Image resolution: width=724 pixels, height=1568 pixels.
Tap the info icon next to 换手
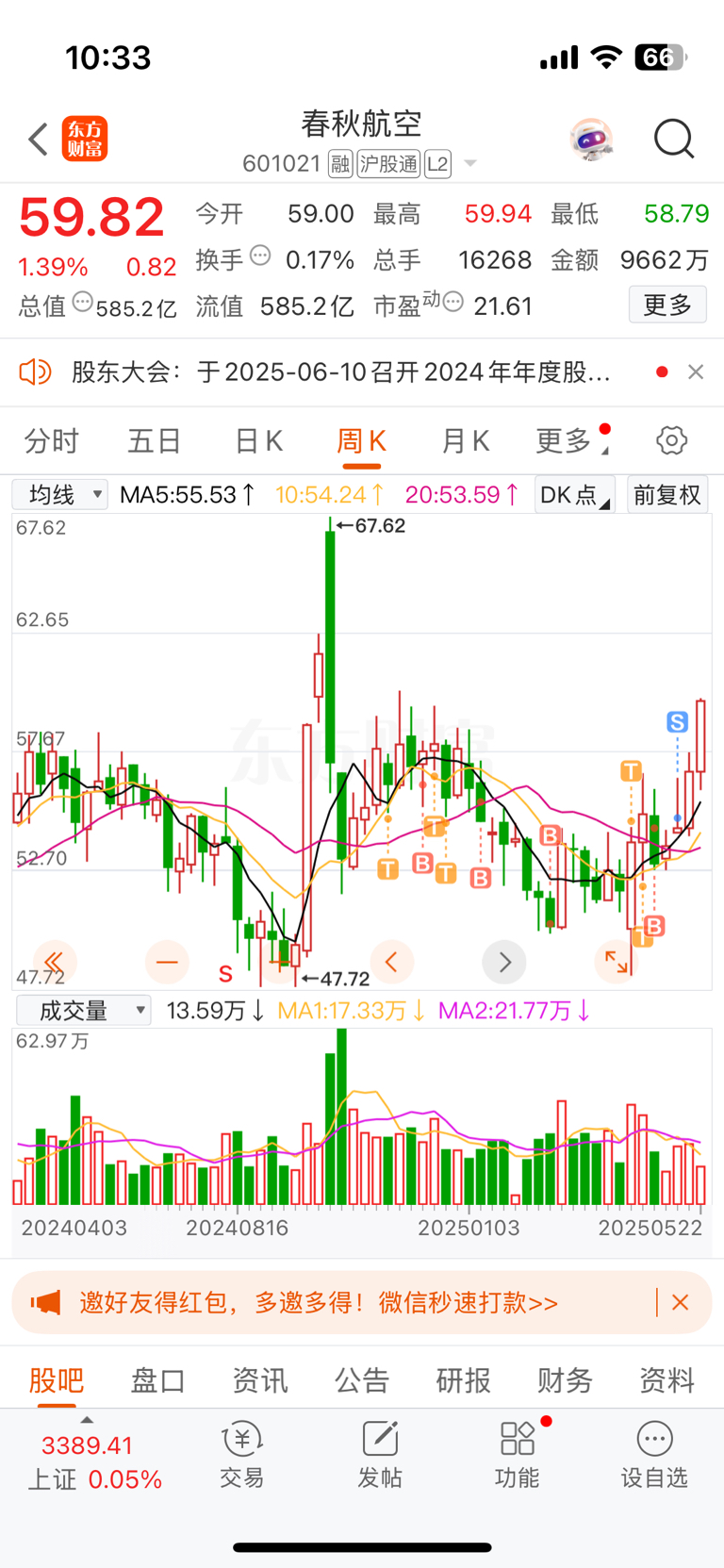pyautogui.click(x=261, y=256)
